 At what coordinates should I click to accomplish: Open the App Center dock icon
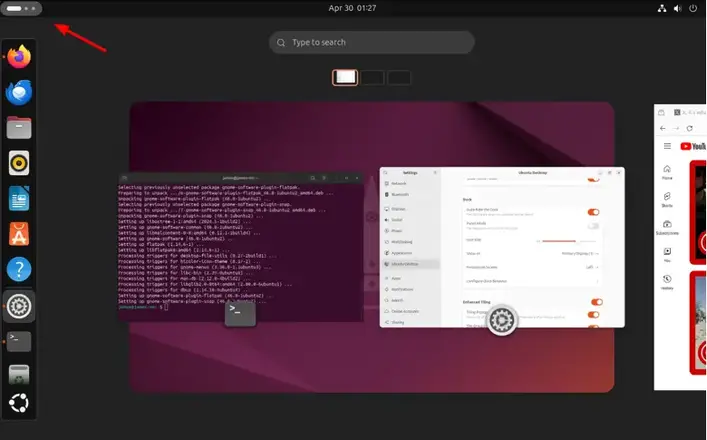[x=19, y=234]
